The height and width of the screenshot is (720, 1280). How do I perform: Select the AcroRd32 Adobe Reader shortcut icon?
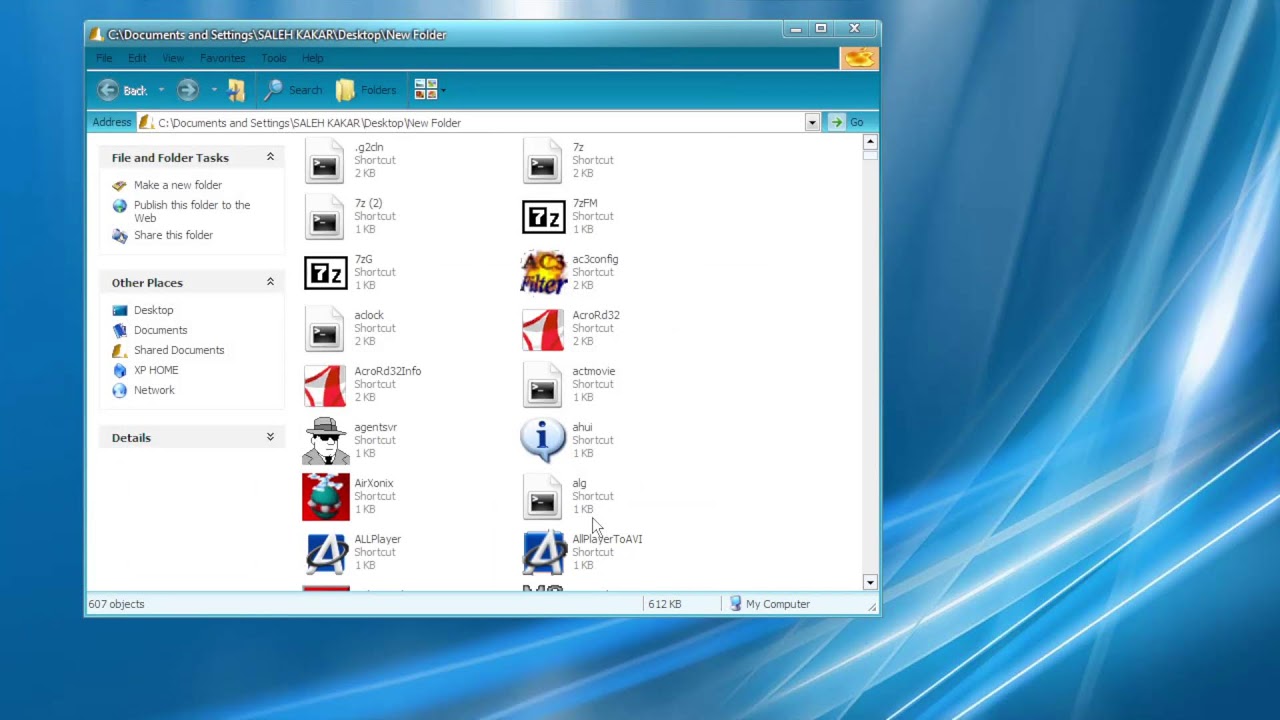543,329
